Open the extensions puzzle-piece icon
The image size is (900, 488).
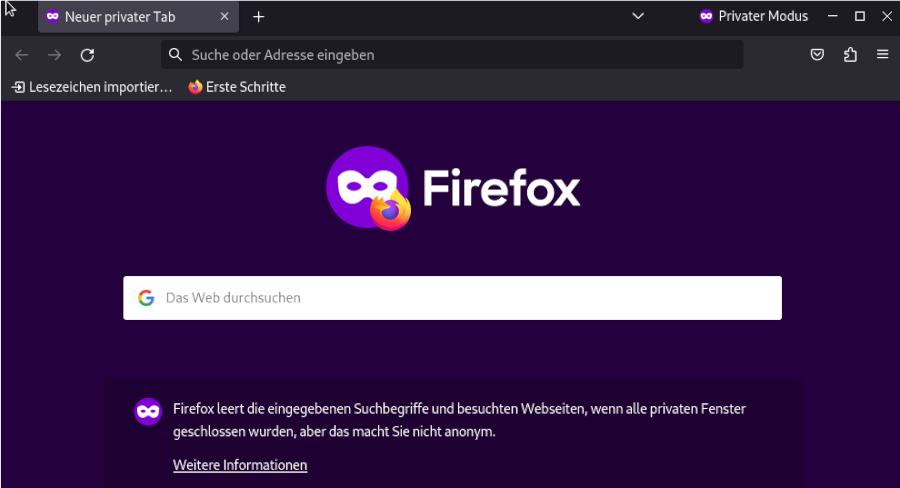click(850, 55)
